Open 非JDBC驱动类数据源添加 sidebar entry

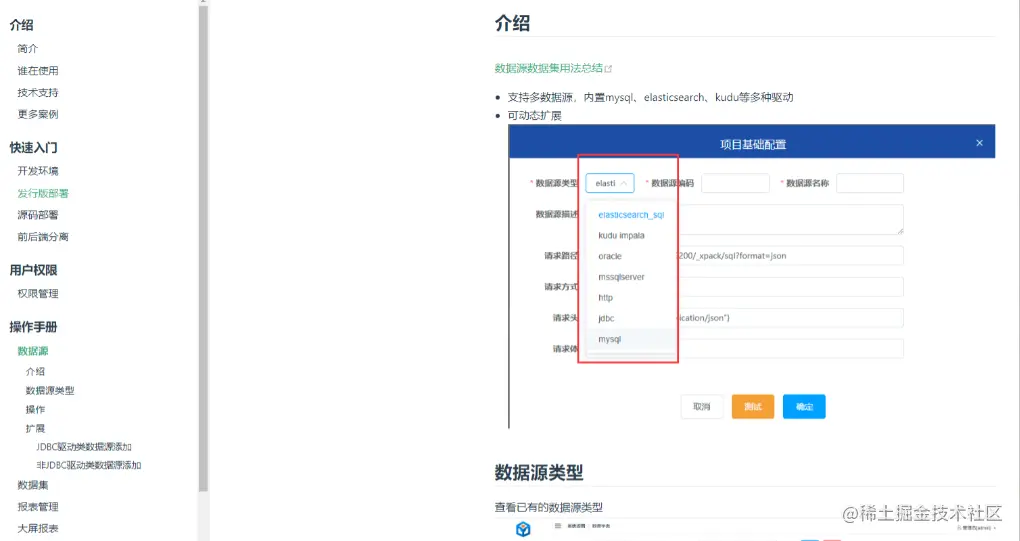coord(88,465)
